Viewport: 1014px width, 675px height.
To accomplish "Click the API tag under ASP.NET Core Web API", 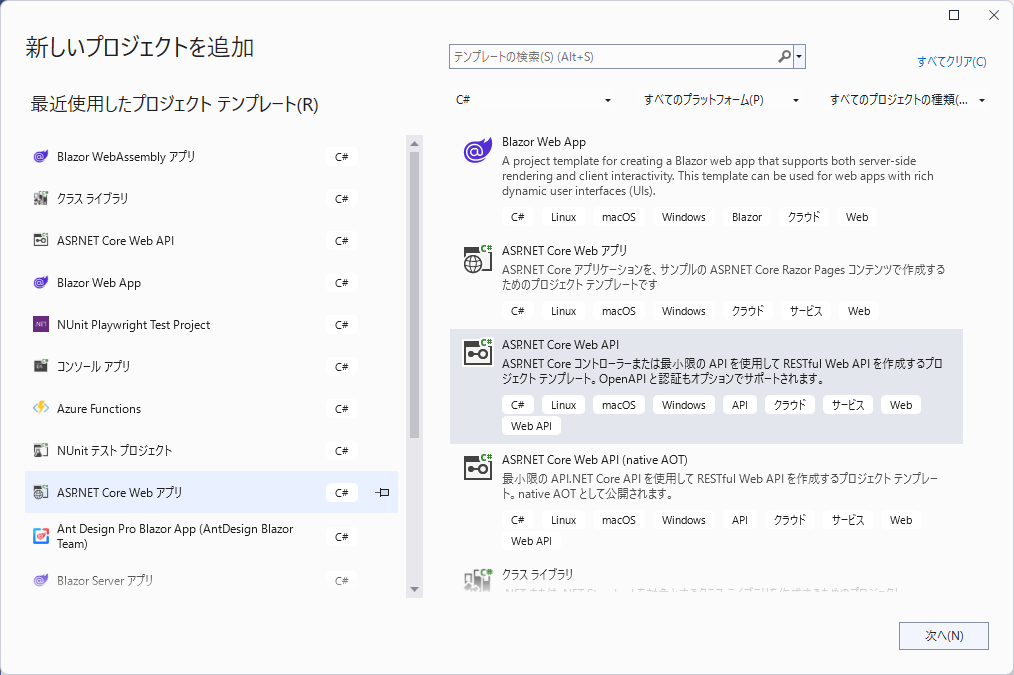I will click(x=740, y=405).
